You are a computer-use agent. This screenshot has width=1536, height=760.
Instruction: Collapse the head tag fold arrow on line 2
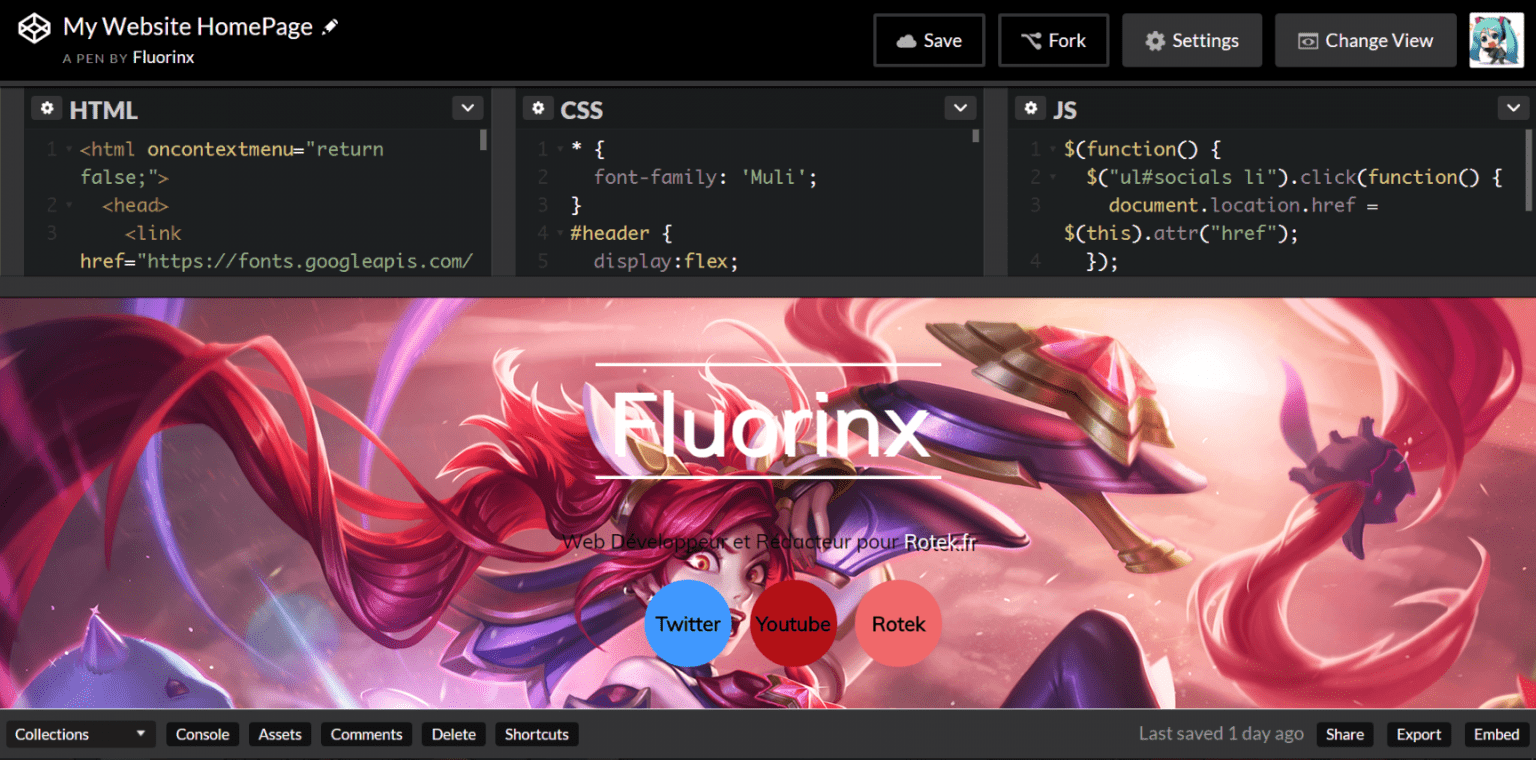pos(69,206)
